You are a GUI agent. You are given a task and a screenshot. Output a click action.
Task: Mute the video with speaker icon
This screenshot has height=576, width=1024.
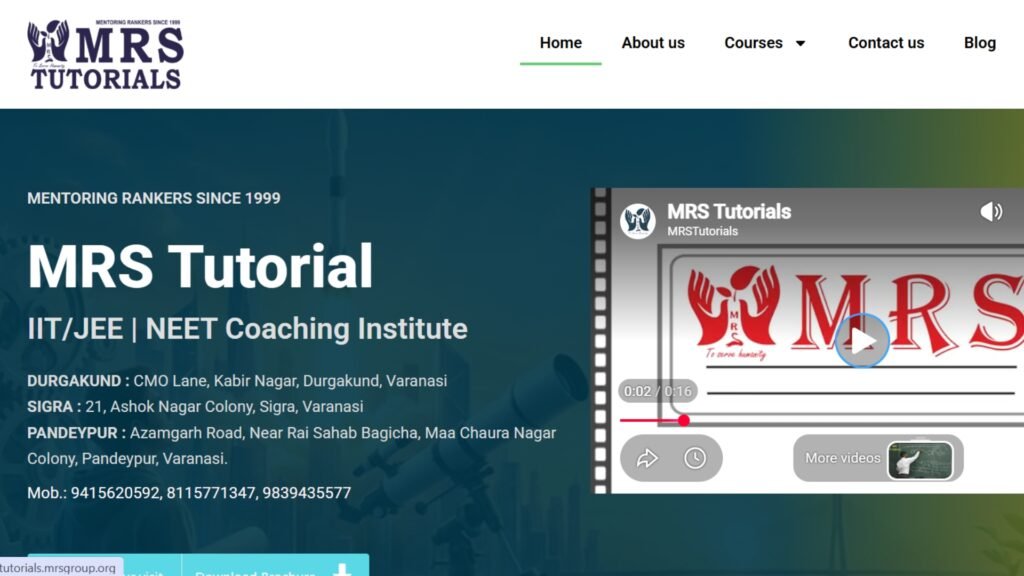[991, 212]
